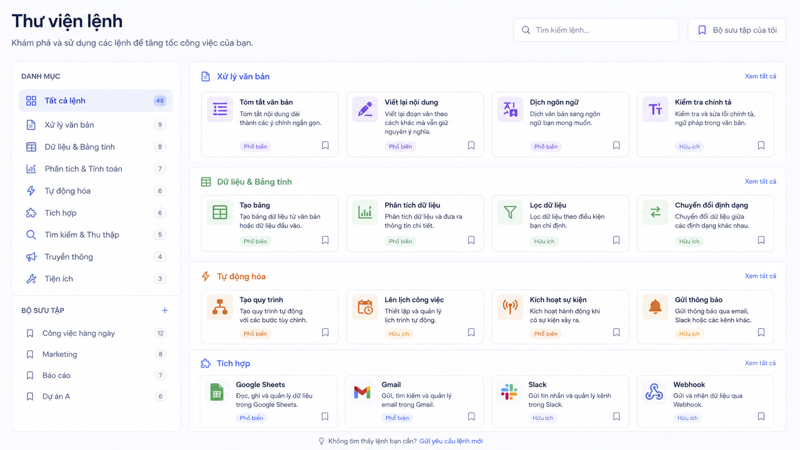Select Dữ liệu & Bảng tính category
This screenshot has width=800, height=450.
96,147
